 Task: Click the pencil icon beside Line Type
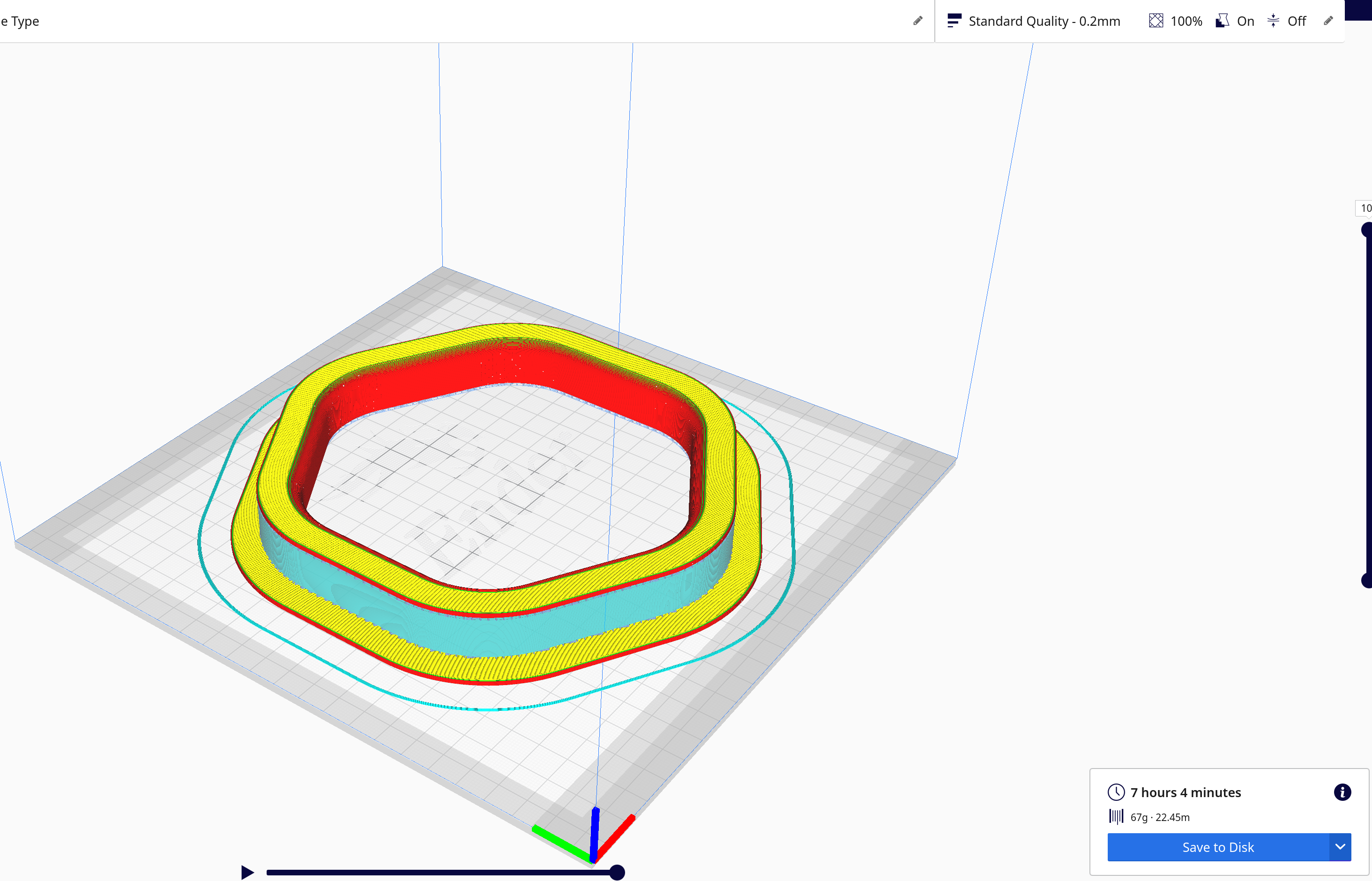[x=917, y=21]
